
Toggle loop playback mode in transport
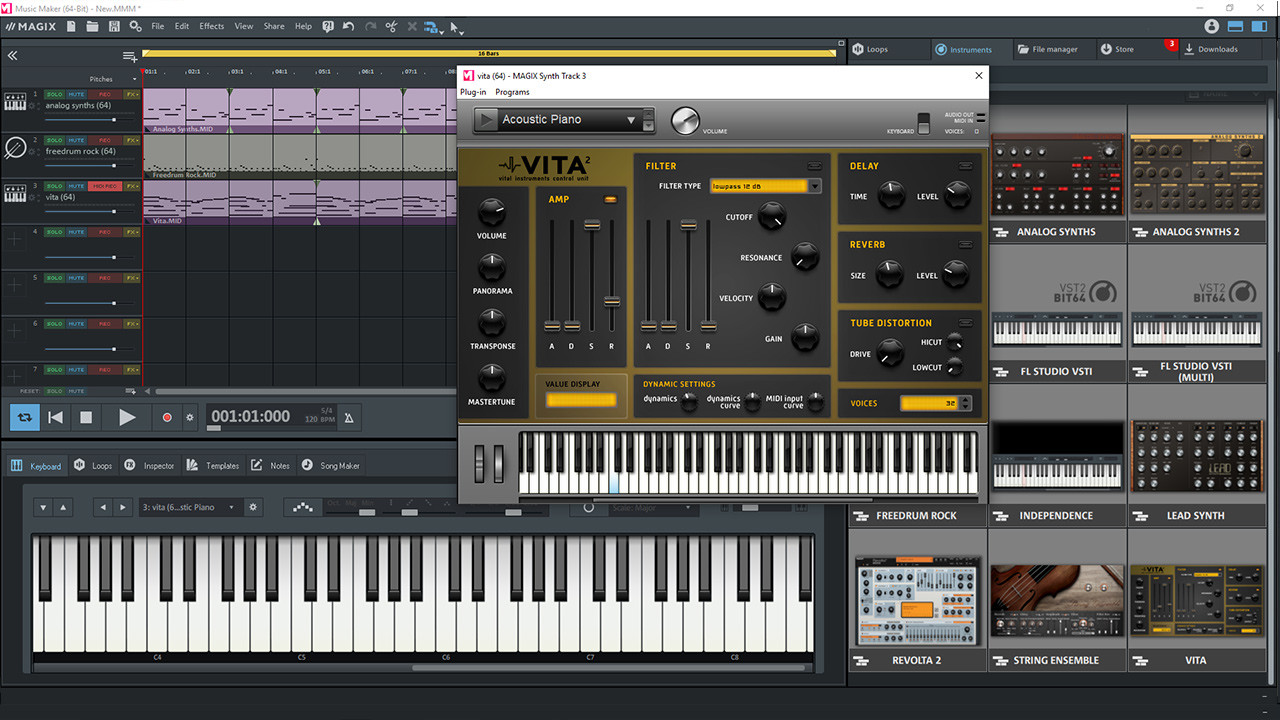click(x=23, y=417)
